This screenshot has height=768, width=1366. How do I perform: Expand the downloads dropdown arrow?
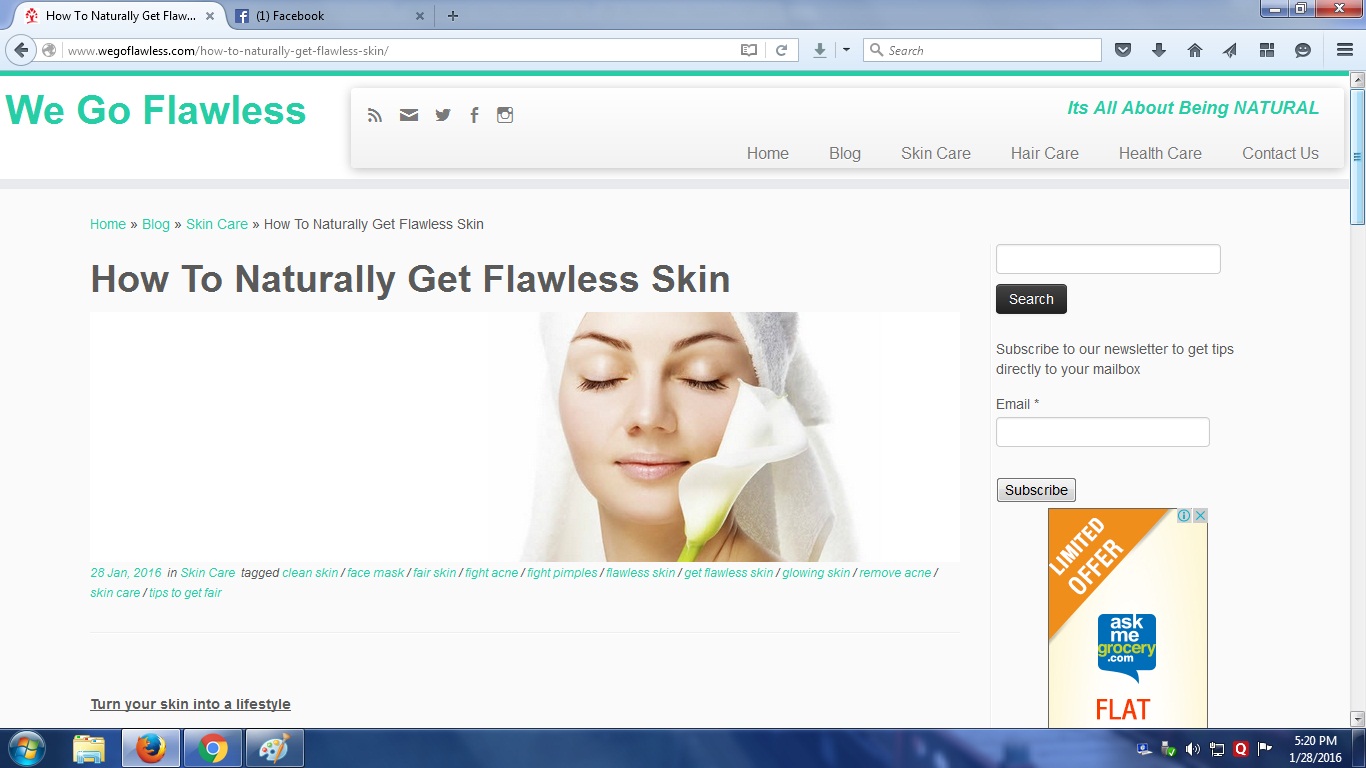click(x=846, y=50)
